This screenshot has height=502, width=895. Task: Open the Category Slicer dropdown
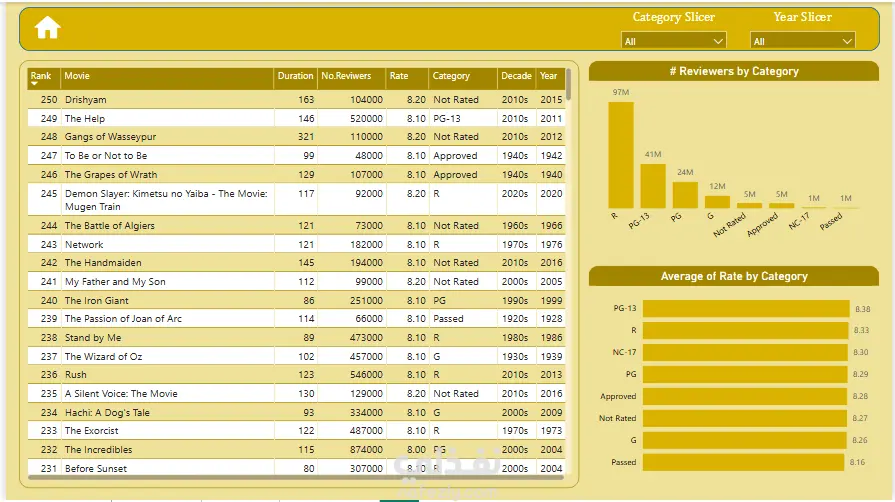coord(674,41)
